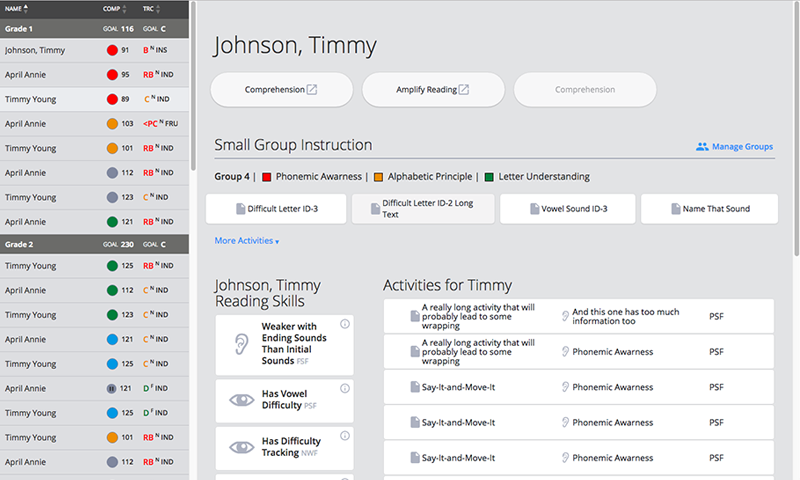The image size is (800, 480).
Task: Open the Amplify Reading button
Action: pos(433,90)
